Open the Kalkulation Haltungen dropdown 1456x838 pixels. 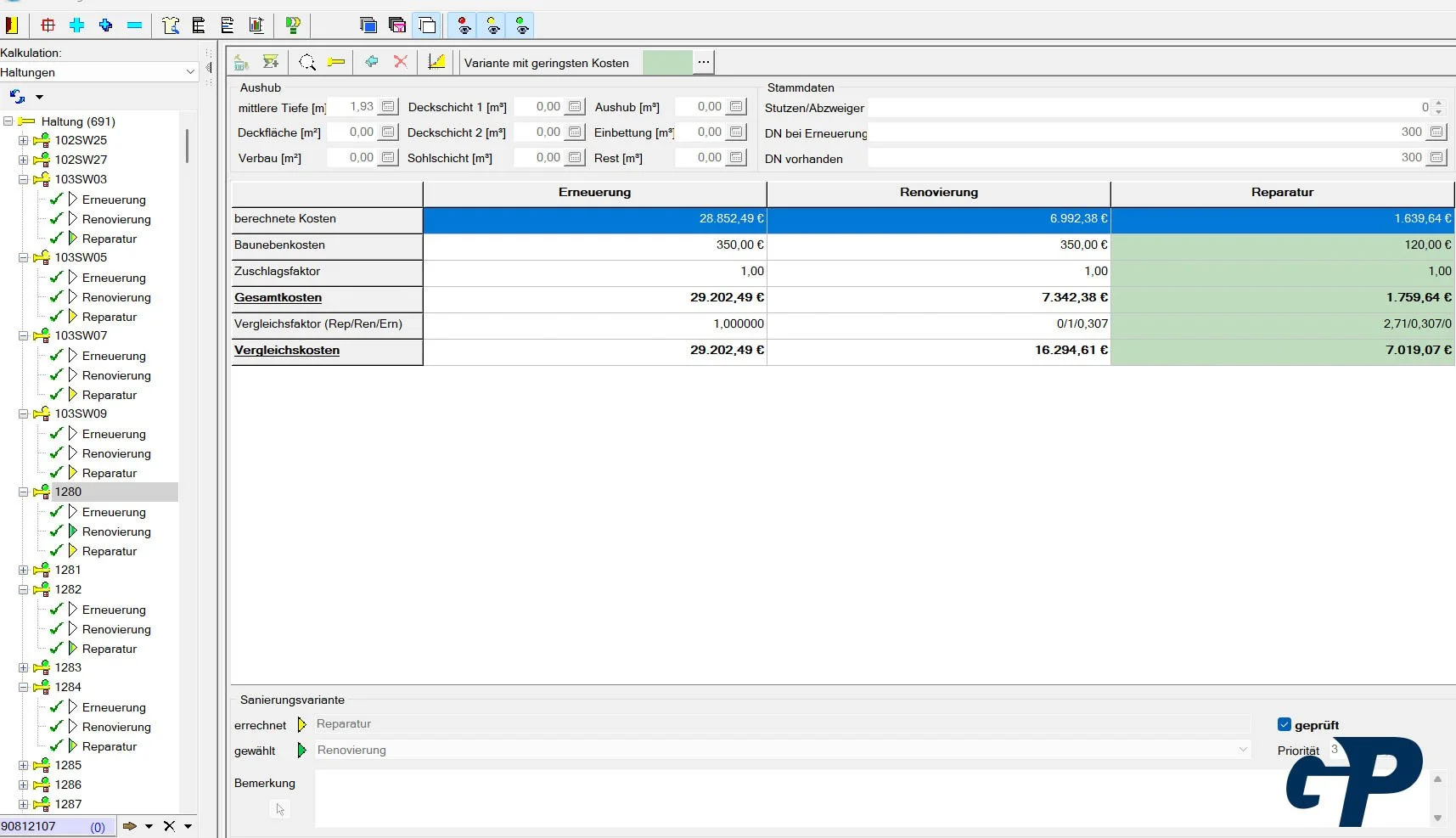click(190, 72)
